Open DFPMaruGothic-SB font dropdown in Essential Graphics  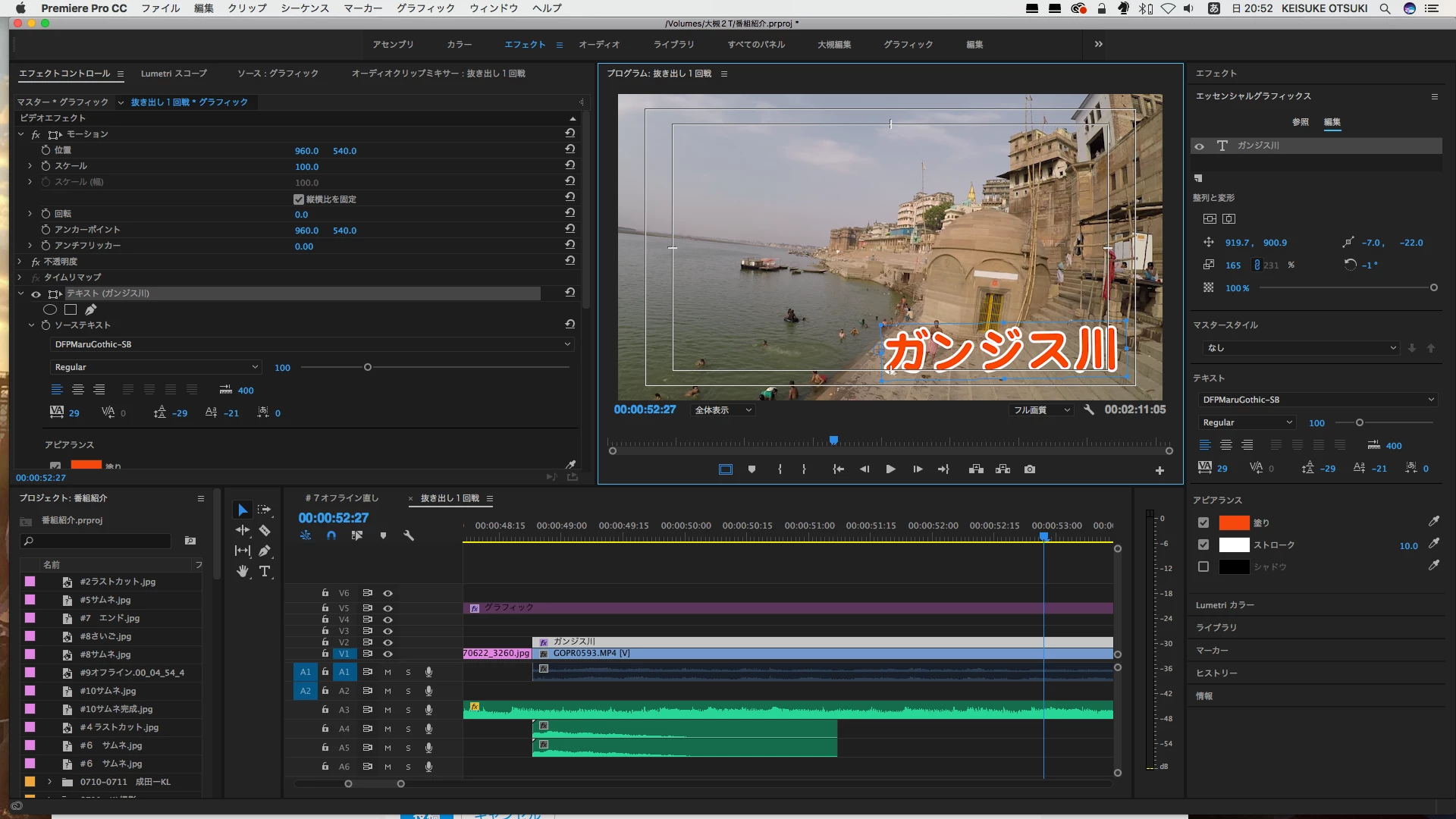pyautogui.click(x=1318, y=400)
